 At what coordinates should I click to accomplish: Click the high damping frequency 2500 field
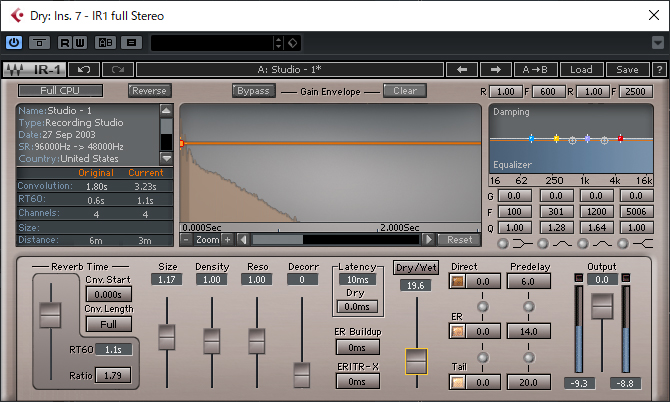coord(635,91)
